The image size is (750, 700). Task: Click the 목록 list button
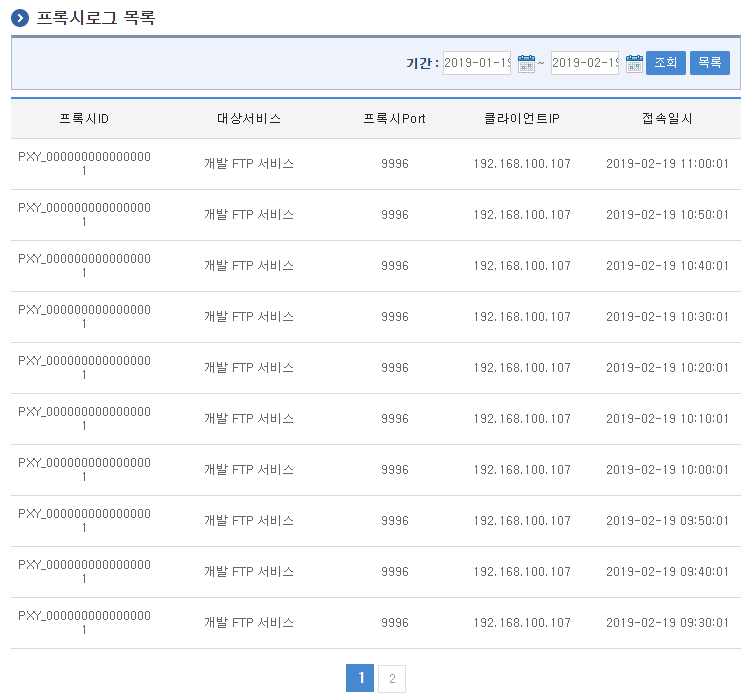709,63
